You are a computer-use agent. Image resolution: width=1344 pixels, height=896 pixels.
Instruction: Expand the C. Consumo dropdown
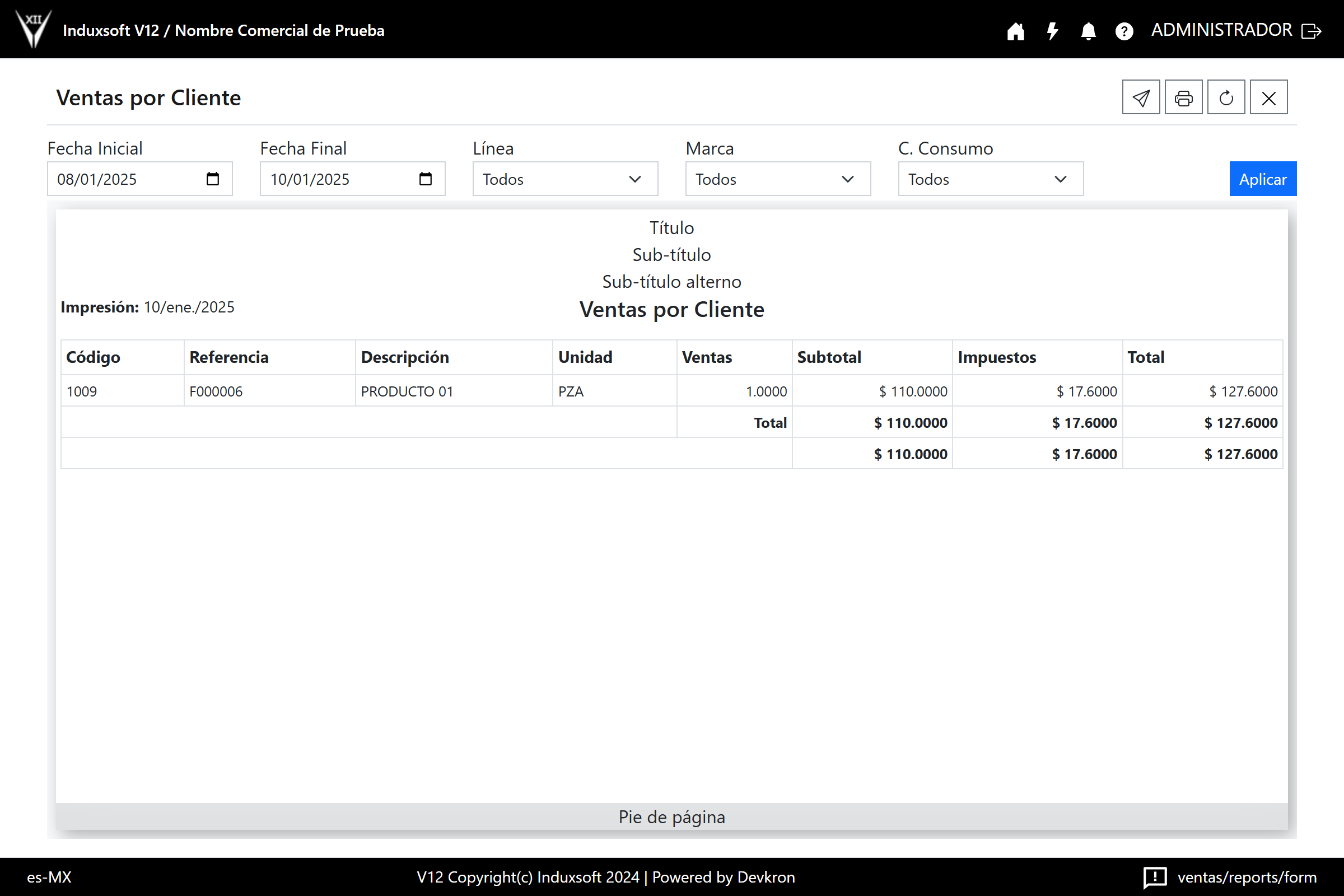(x=990, y=179)
